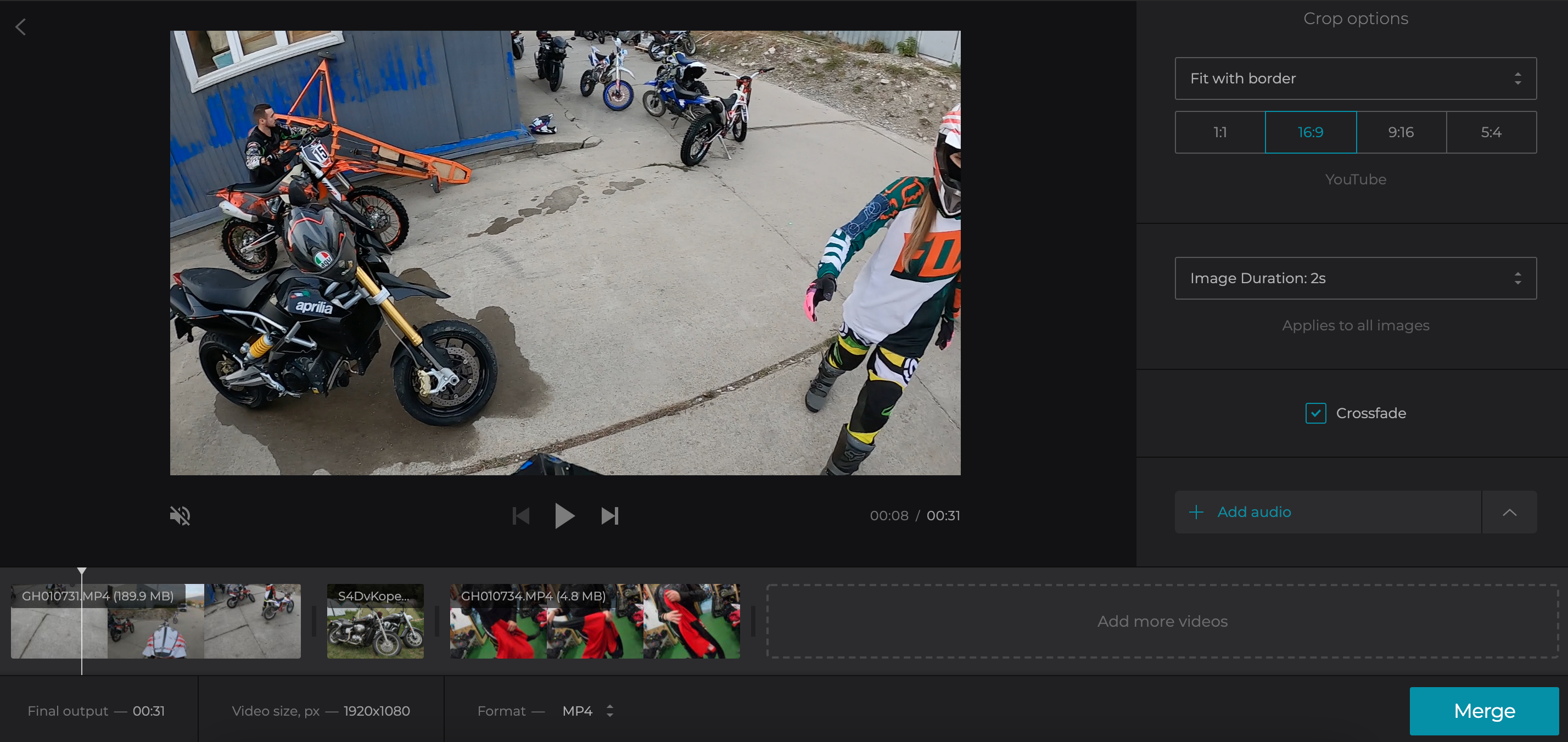Choose the 5:4 aspect ratio
Image resolution: width=1568 pixels, height=742 pixels.
point(1491,132)
